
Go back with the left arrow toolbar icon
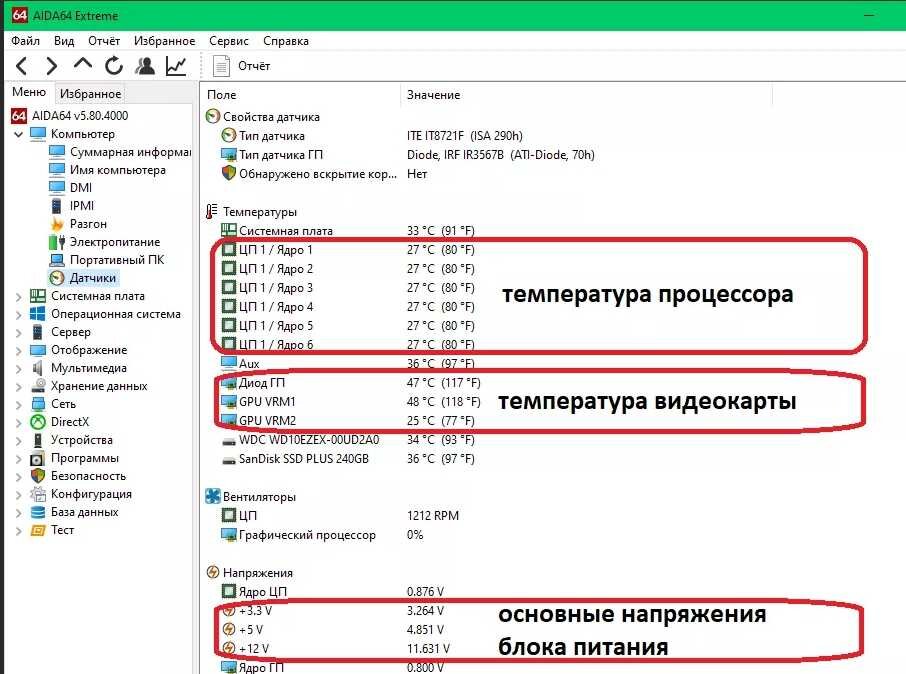pyautogui.click(x=21, y=66)
